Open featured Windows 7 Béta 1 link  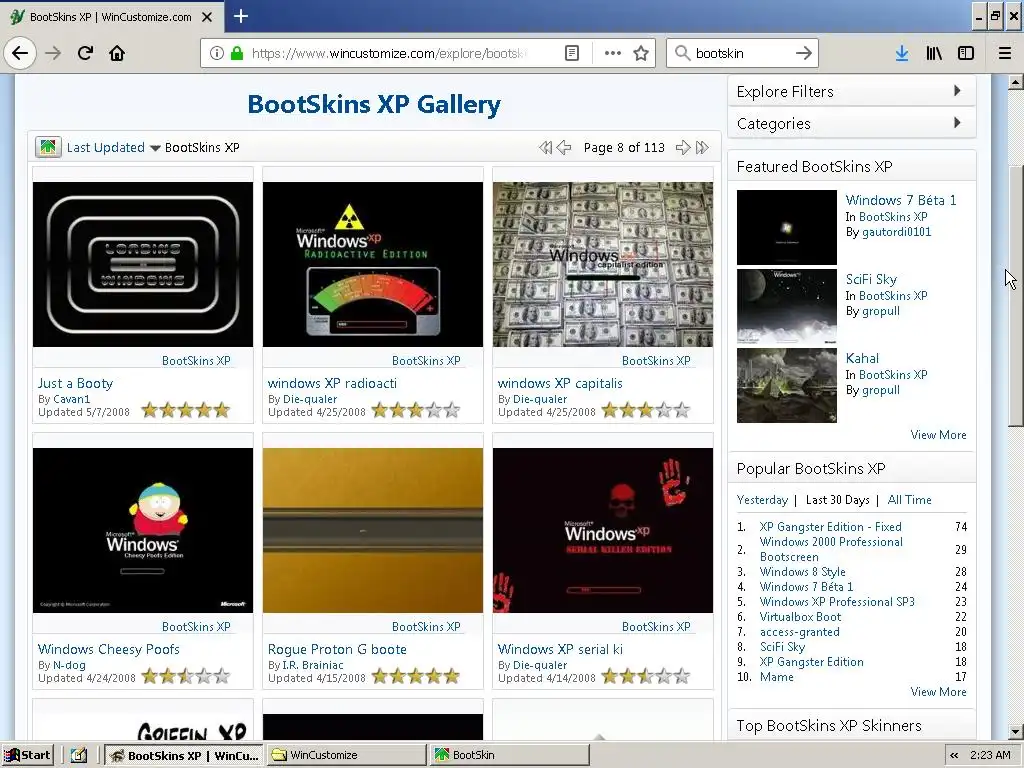(901, 200)
